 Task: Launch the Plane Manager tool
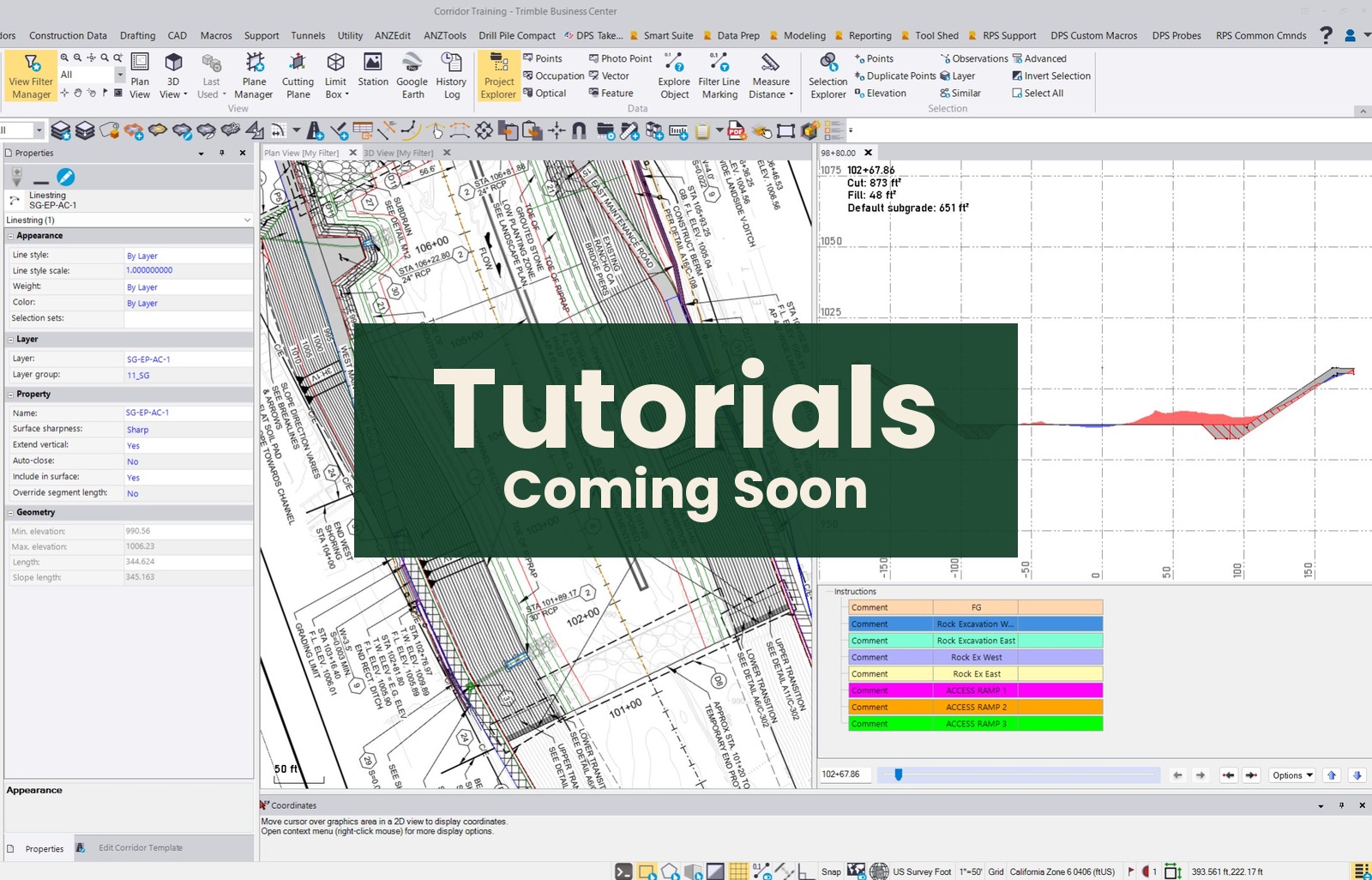[254, 75]
